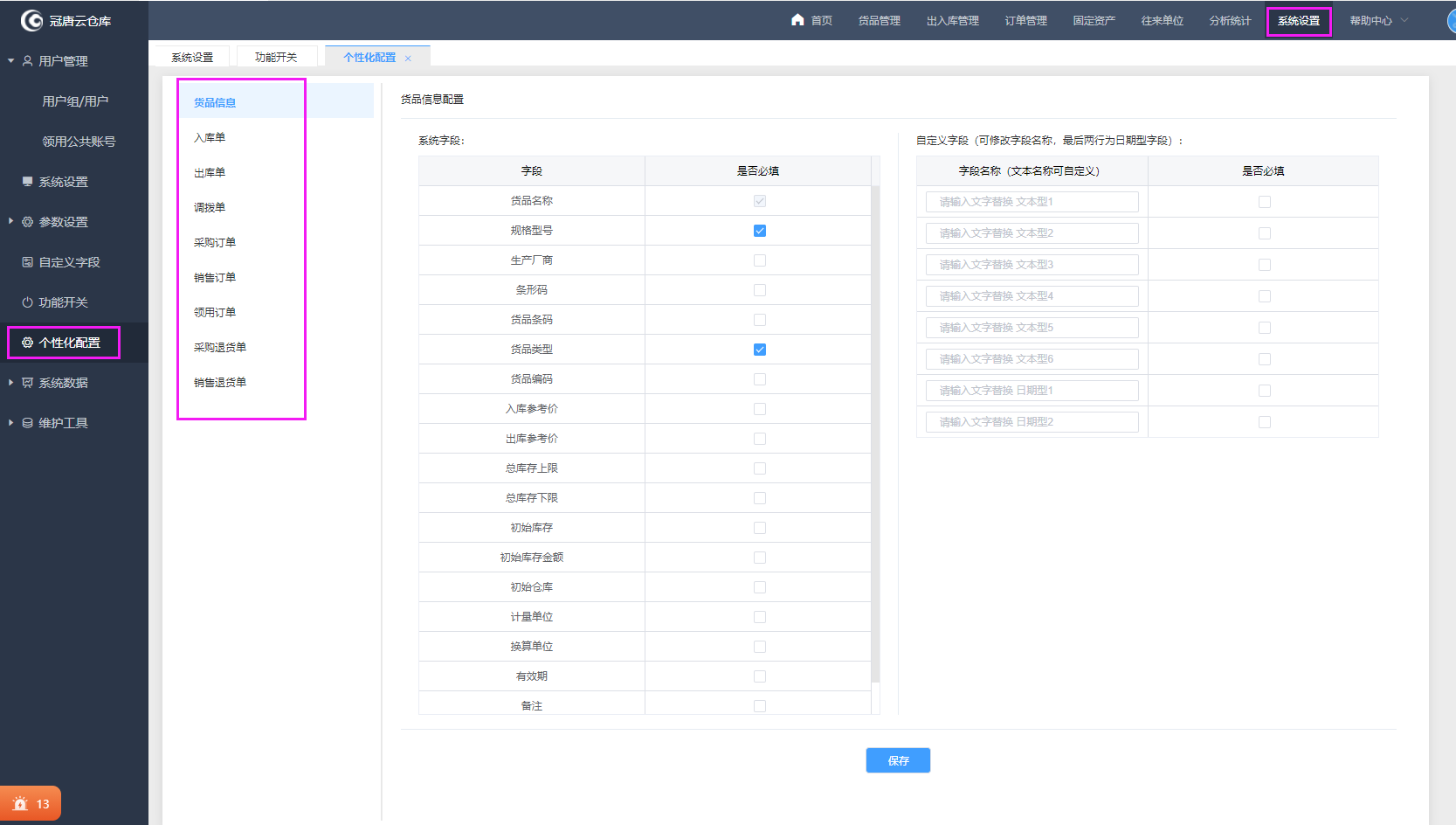Enable 必填 checkbox for 生产厂商
Viewport: 1456px width, 825px height.
[760, 260]
